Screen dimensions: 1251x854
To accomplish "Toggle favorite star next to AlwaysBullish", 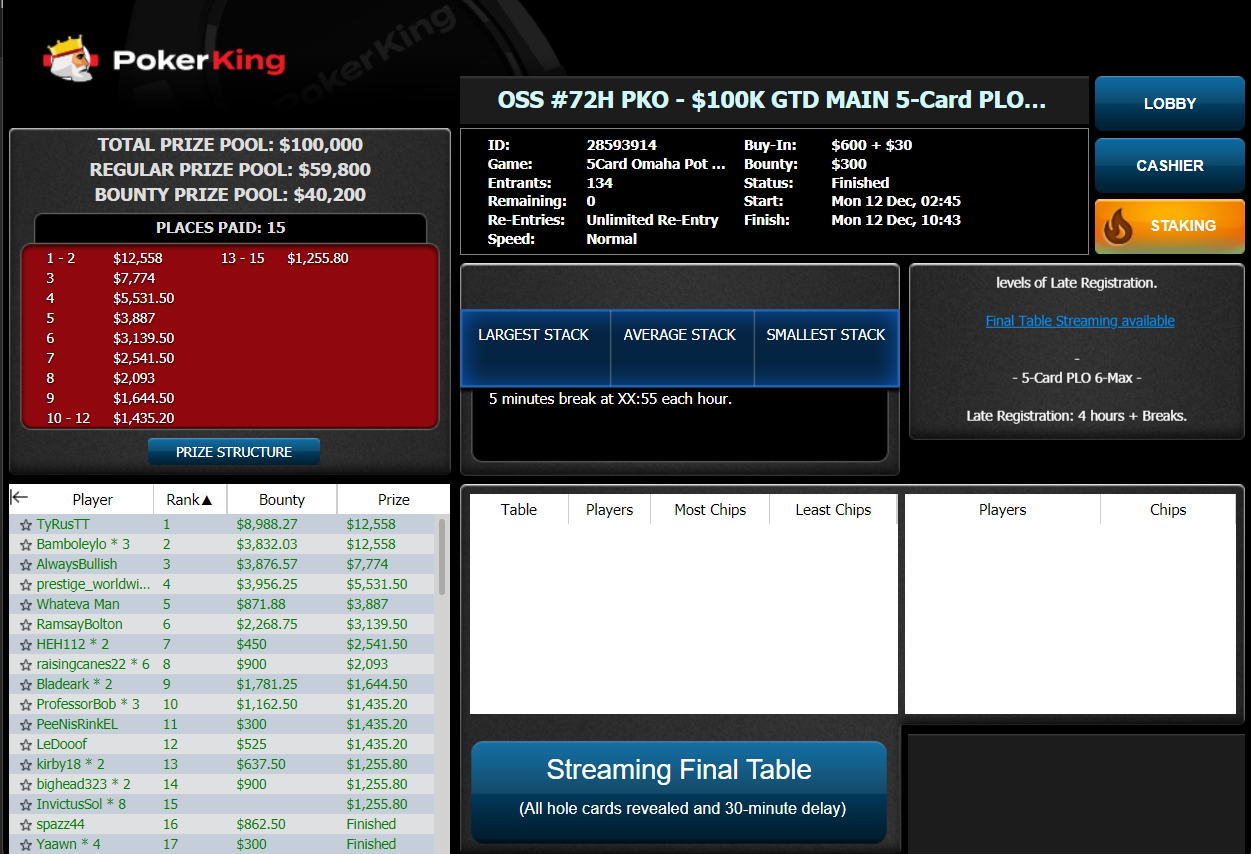I will [x=26, y=565].
